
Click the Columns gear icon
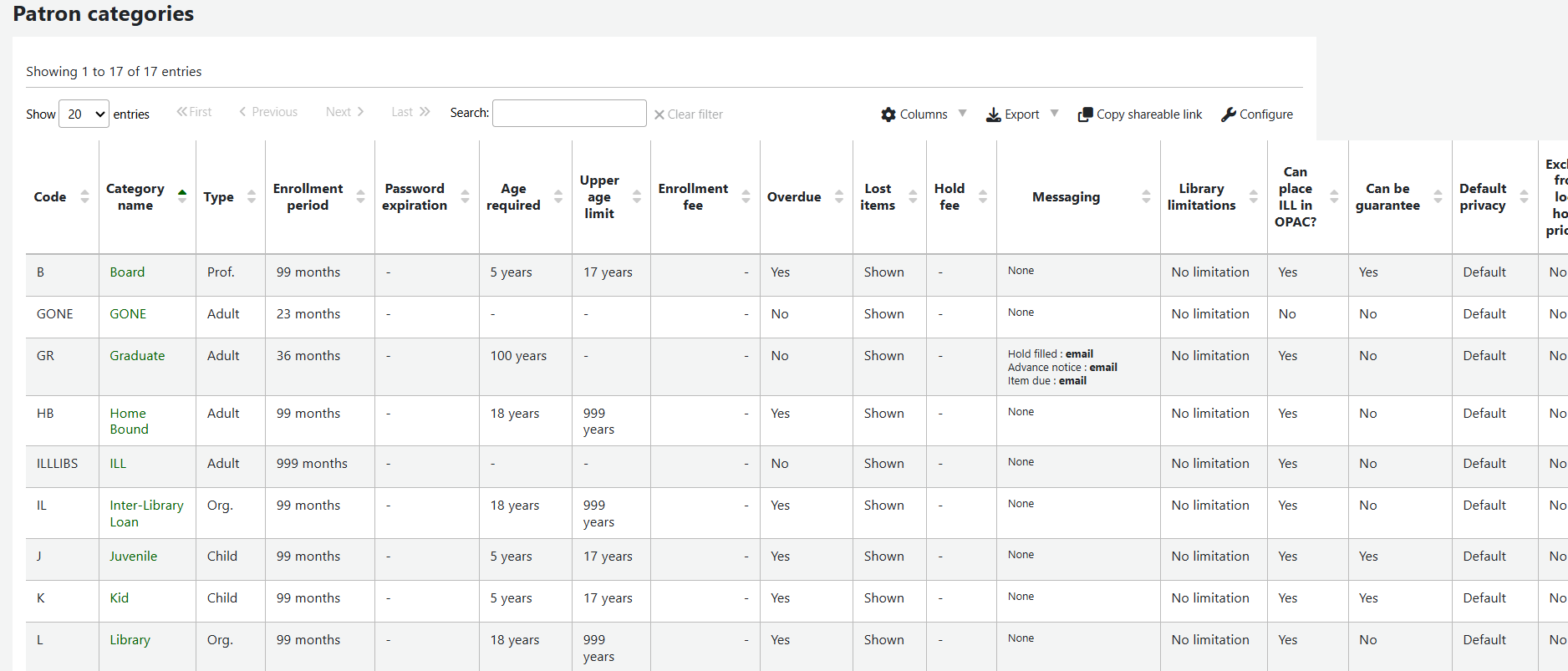888,114
